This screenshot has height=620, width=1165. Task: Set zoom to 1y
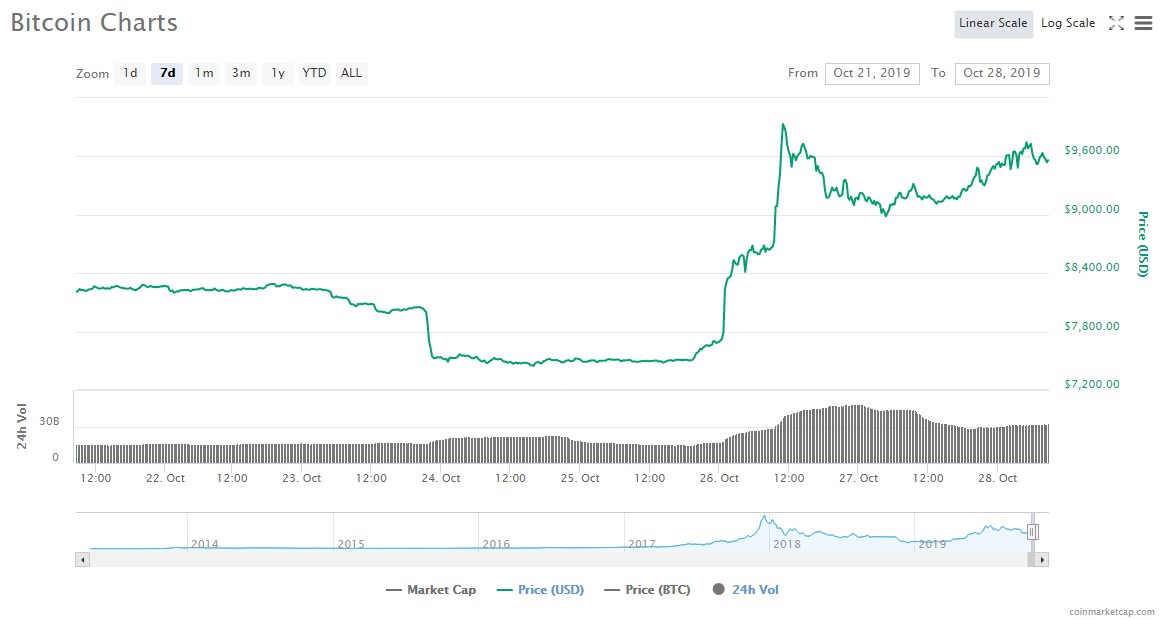[x=278, y=73]
